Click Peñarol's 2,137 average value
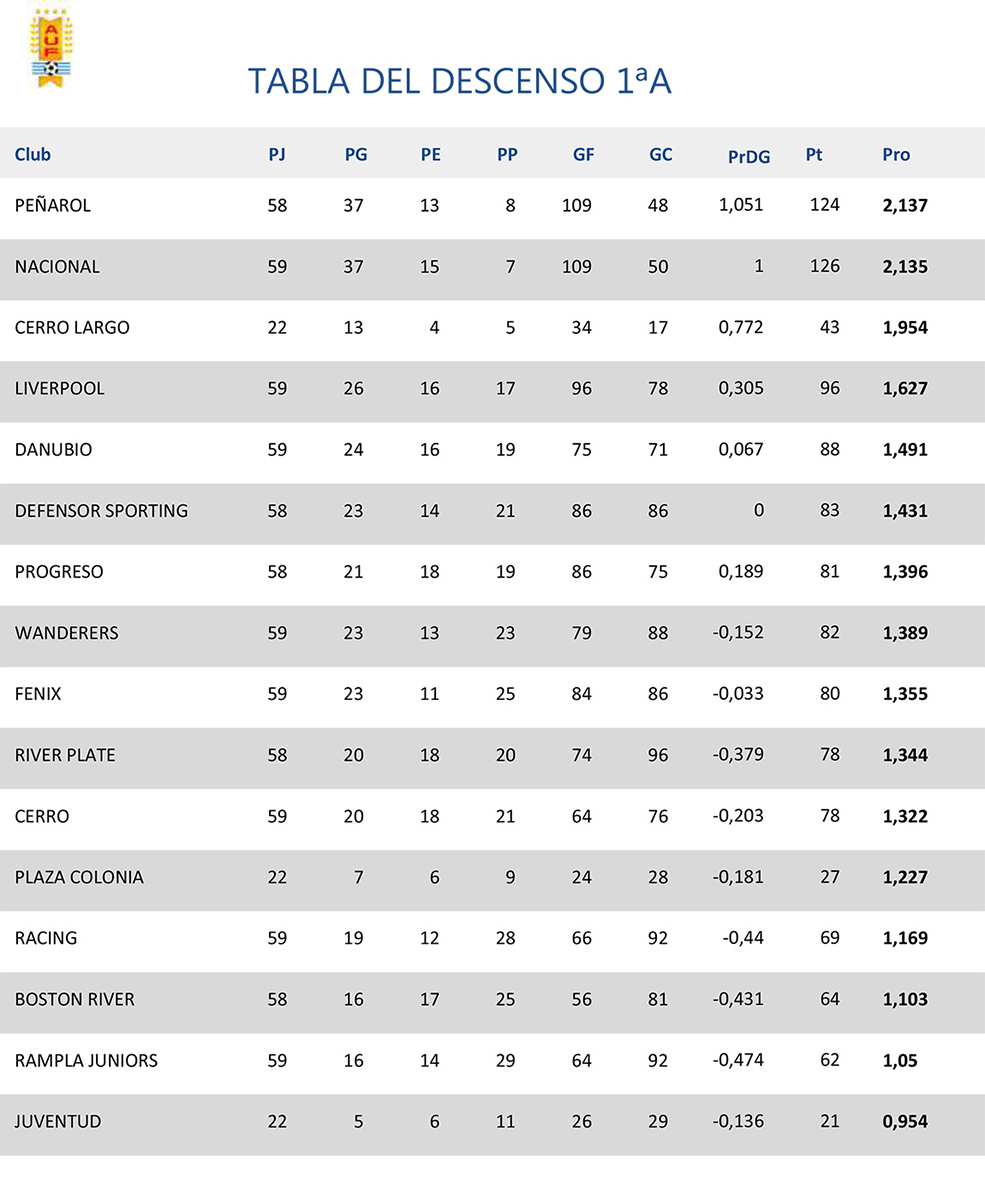The image size is (985, 1200). pyautogui.click(x=905, y=206)
